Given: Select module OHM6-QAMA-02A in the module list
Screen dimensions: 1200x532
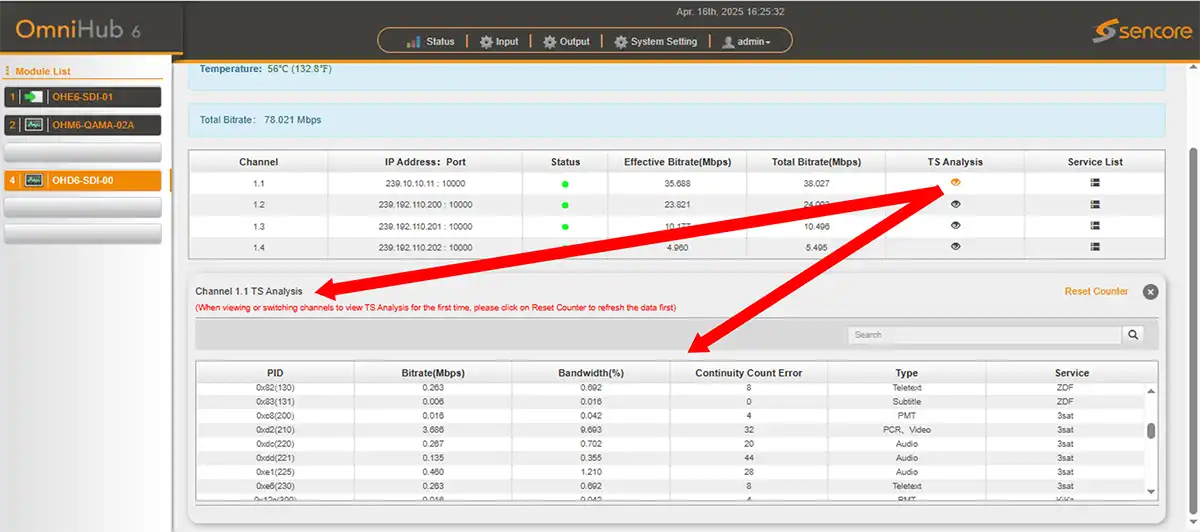Looking at the screenshot, I should tap(82, 125).
